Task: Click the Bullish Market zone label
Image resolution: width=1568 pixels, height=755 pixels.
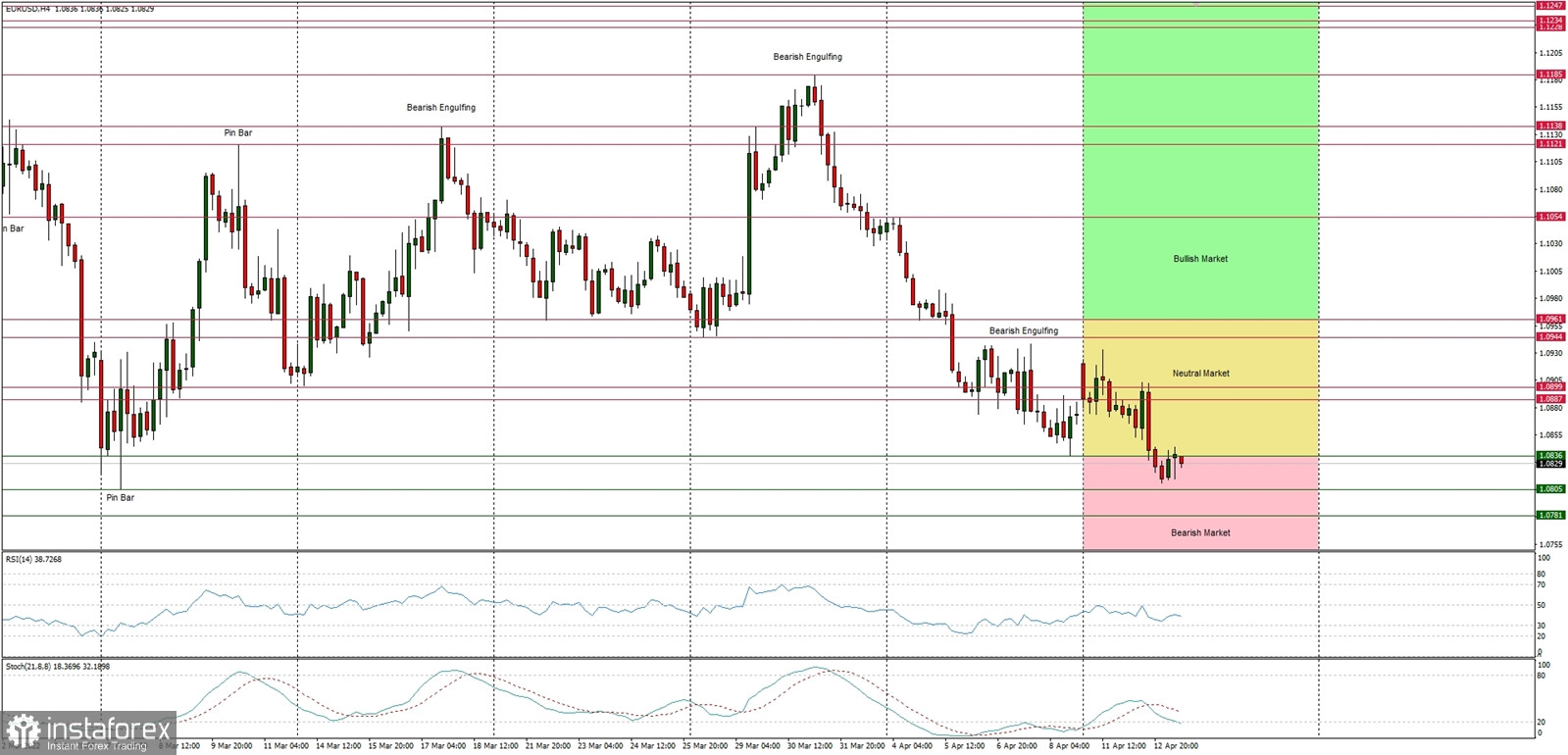Action: coord(1200,259)
